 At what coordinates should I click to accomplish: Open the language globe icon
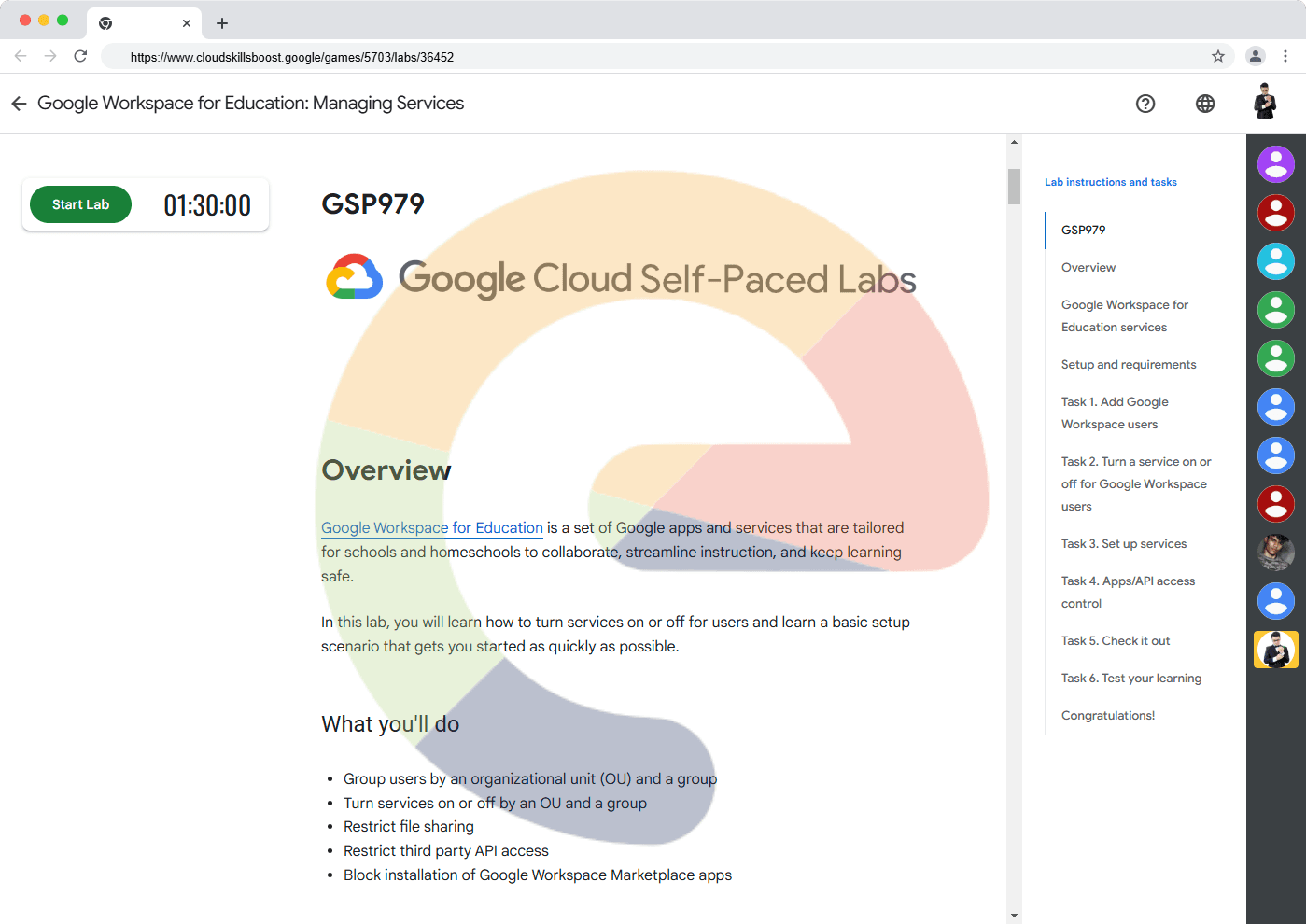[1205, 104]
